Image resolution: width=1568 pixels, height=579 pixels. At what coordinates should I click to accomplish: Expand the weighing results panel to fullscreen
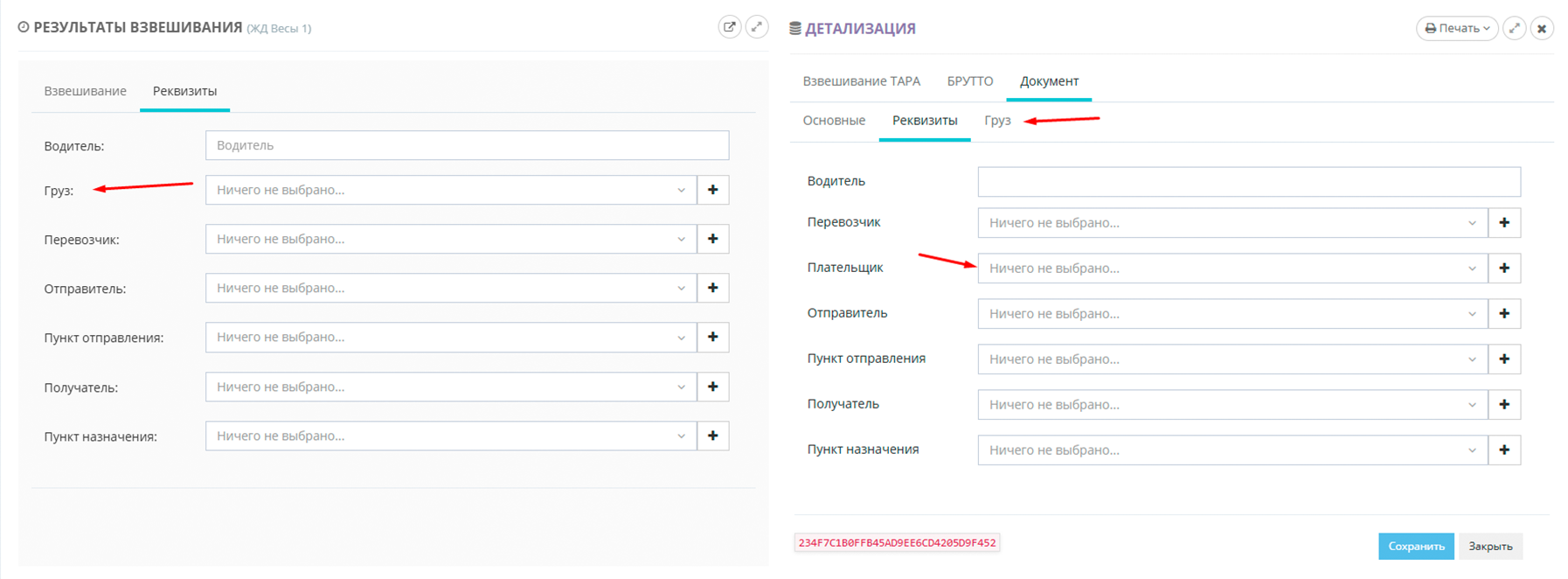[757, 27]
